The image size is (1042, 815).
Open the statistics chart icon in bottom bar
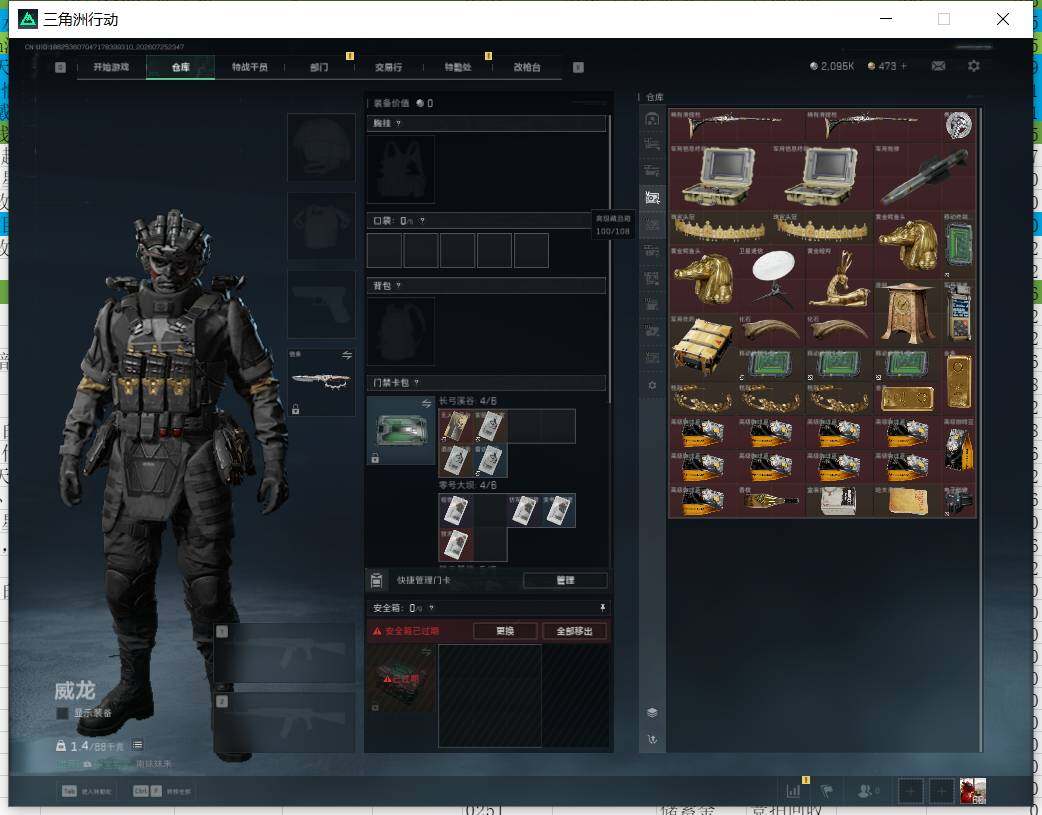coord(793,791)
